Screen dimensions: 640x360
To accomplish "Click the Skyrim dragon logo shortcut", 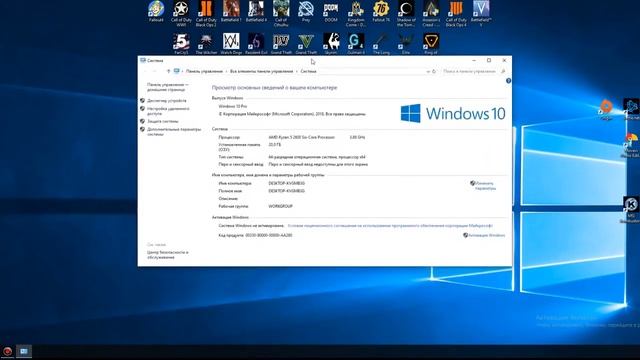I will (x=331, y=42).
